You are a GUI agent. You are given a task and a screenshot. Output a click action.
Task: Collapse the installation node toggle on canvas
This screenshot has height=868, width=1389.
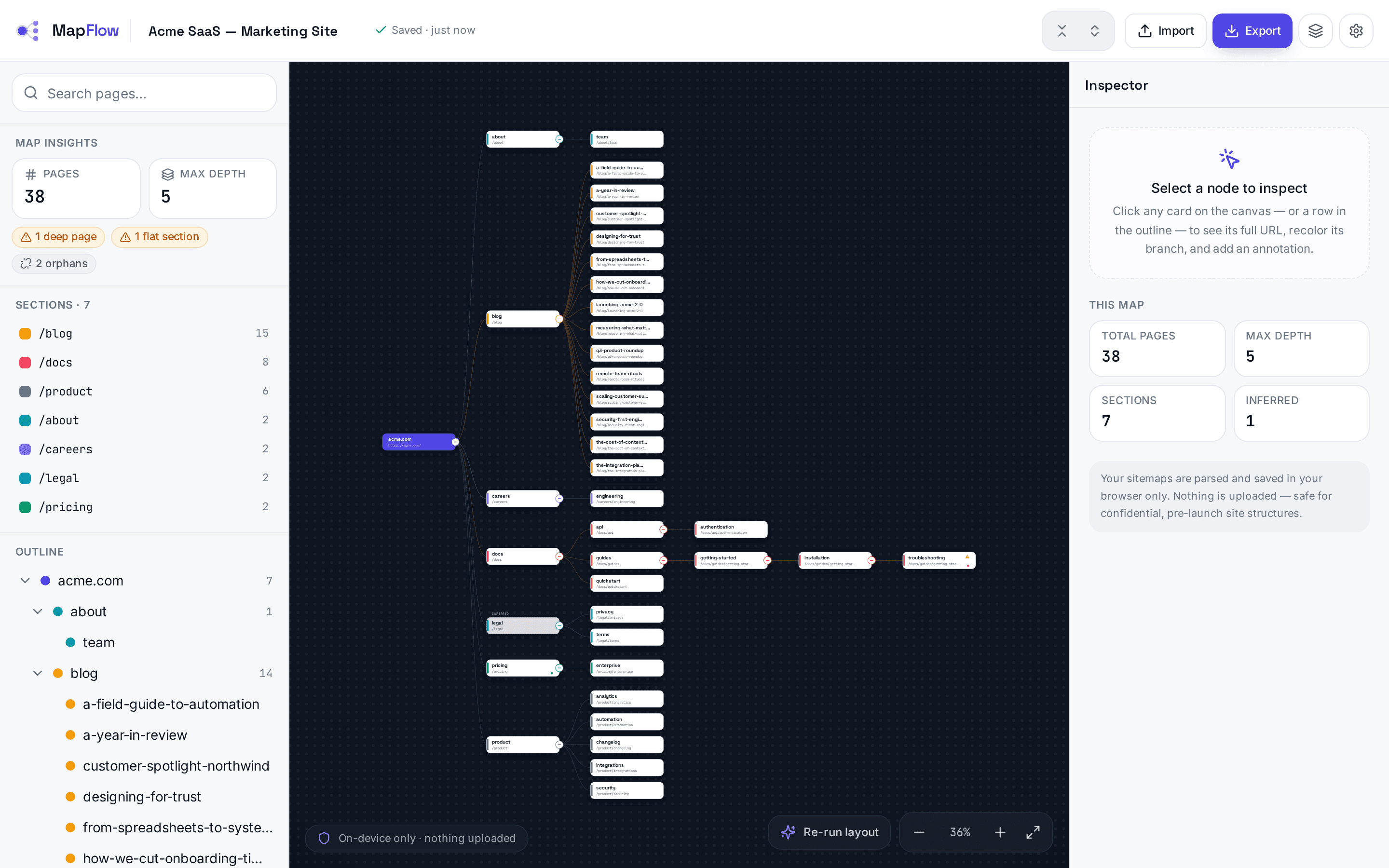pos(872,560)
